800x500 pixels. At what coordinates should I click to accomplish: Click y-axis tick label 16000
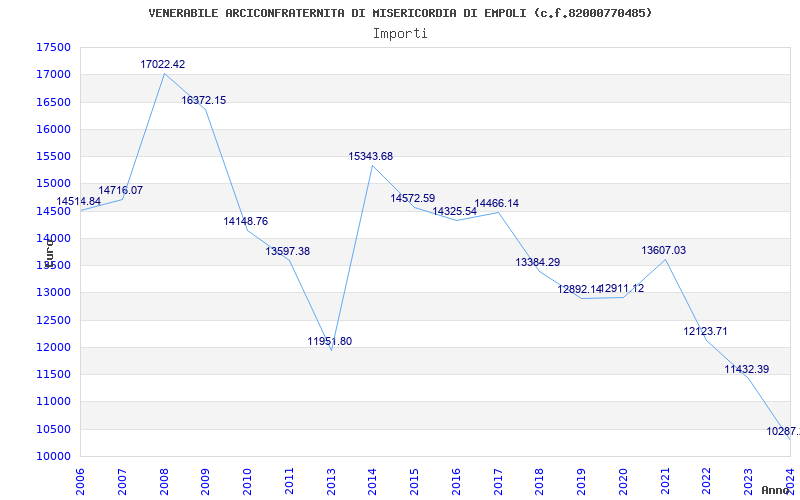(x=53, y=129)
